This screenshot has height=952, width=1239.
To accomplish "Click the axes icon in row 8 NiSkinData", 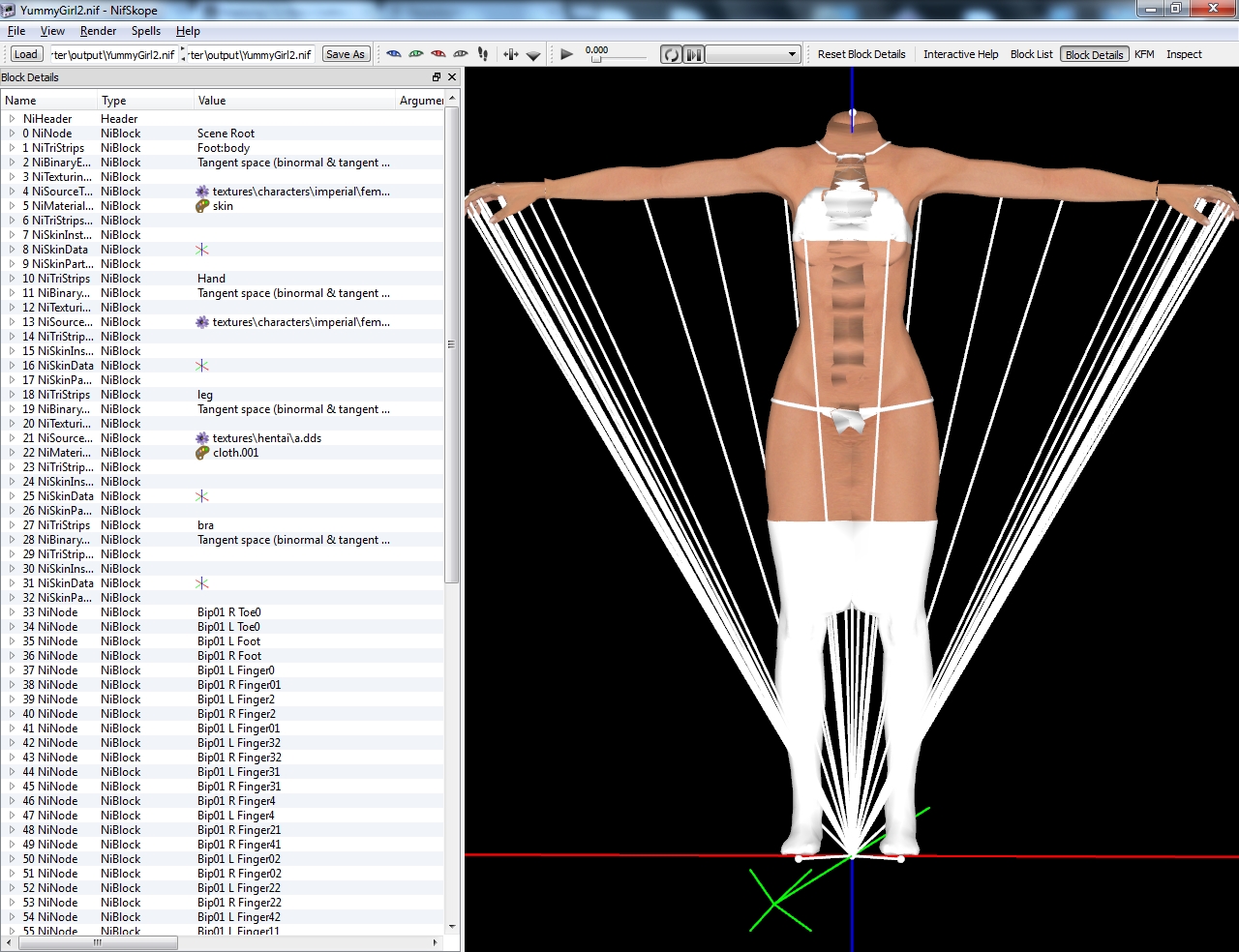I will 202,250.
